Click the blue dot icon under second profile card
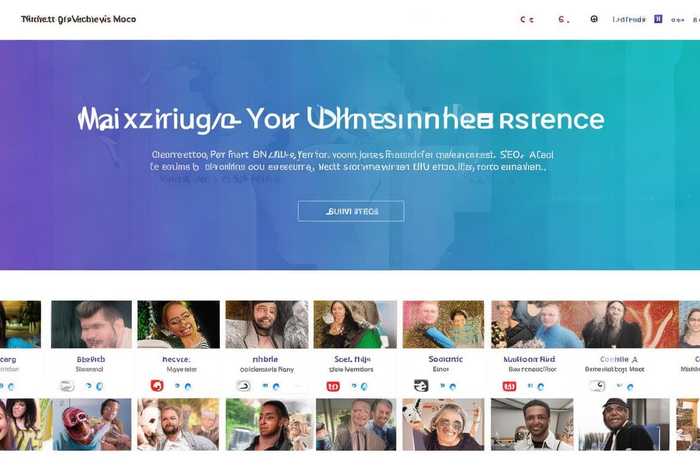The width and height of the screenshot is (700, 470). coord(99,386)
